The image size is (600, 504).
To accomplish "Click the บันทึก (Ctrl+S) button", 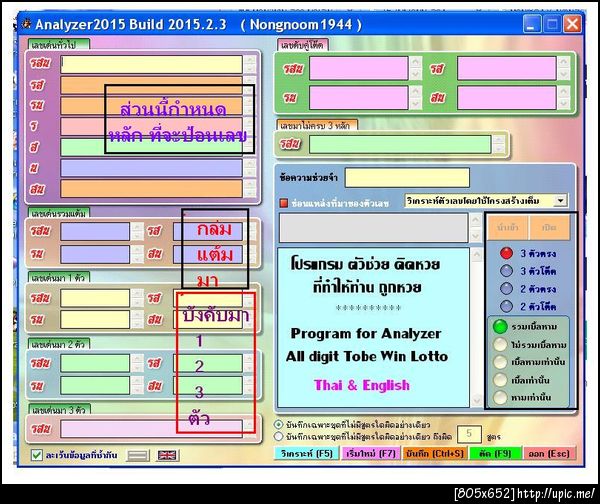I will click(434, 453).
